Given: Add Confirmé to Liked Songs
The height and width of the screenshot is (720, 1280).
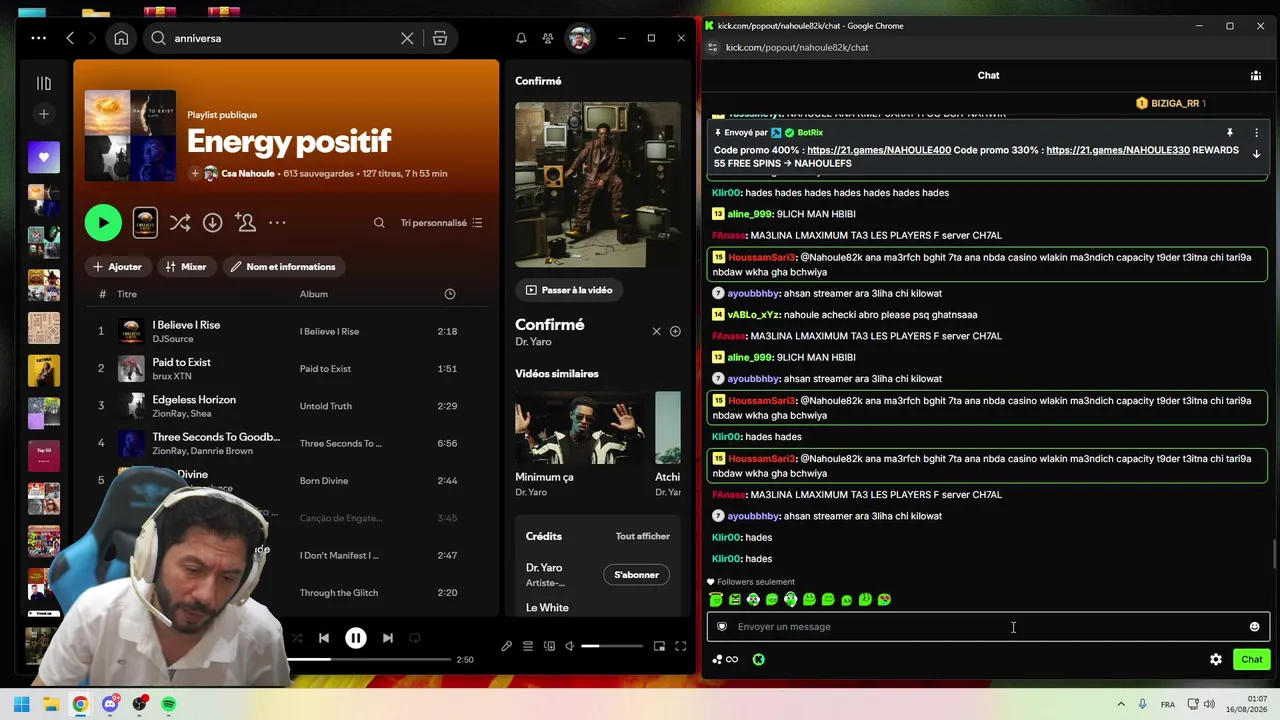Looking at the screenshot, I should click(675, 331).
